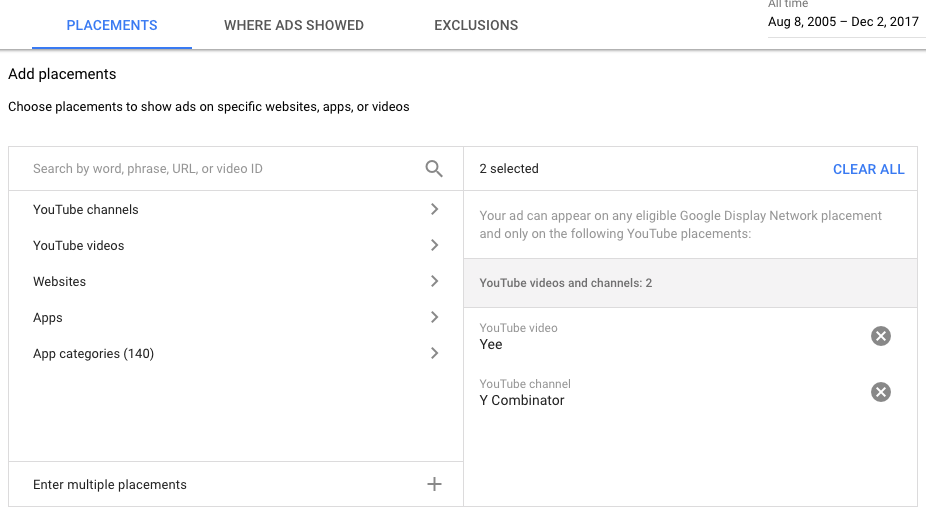Switch to the Placements tab
Image resolution: width=926 pixels, height=517 pixels.
coord(112,25)
